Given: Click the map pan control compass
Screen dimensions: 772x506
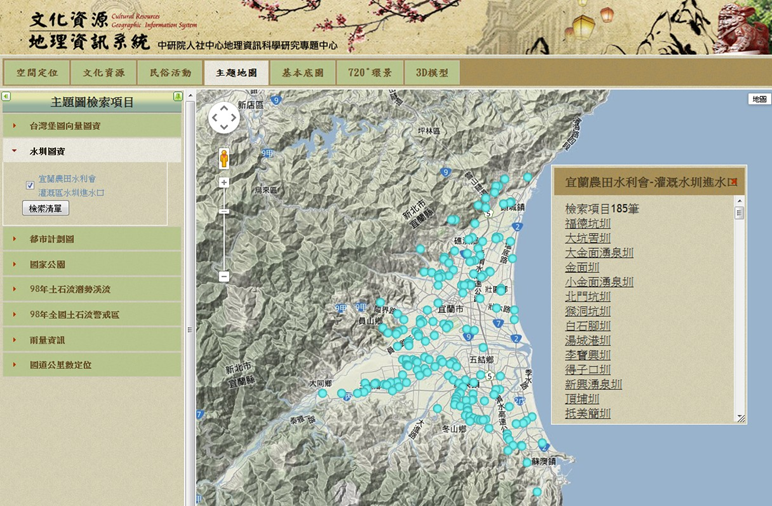Looking at the screenshot, I should click(224, 118).
